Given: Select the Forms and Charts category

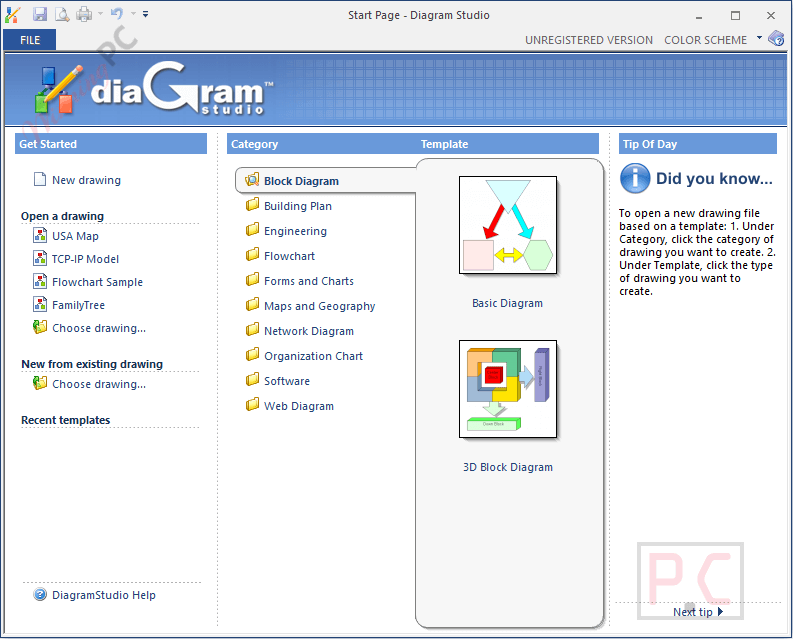Looking at the screenshot, I should tap(309, 281).
